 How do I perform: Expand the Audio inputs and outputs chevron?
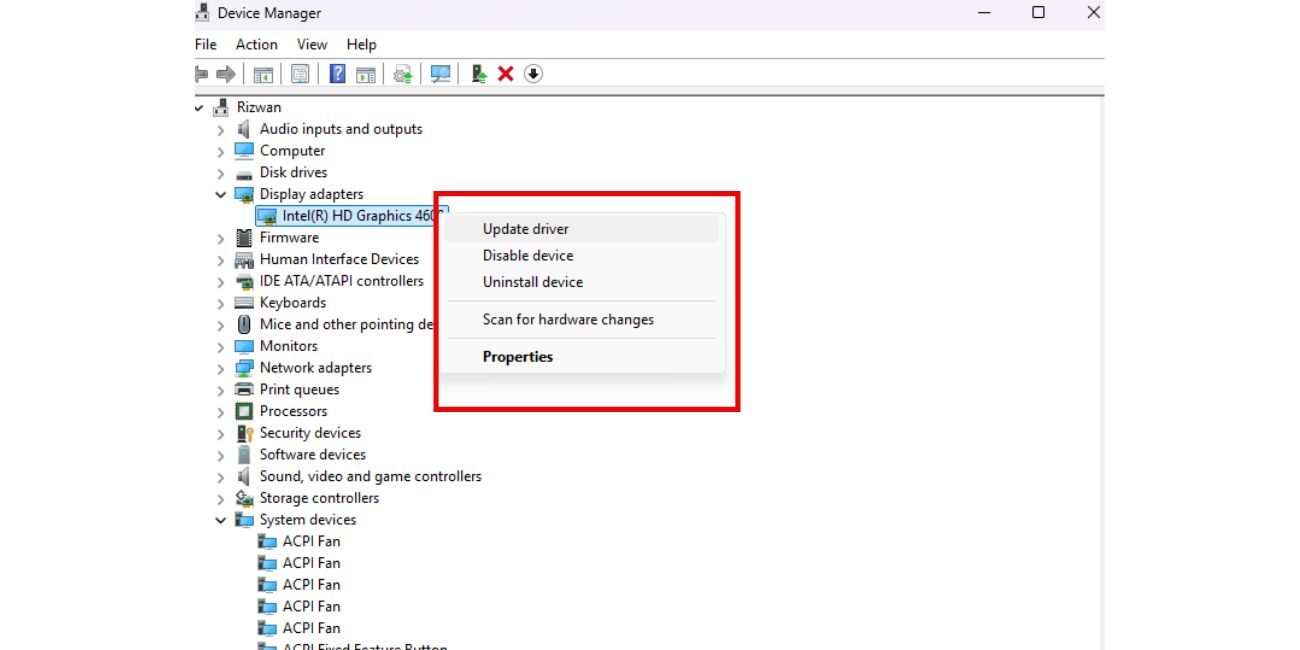(x=221, y=130)
